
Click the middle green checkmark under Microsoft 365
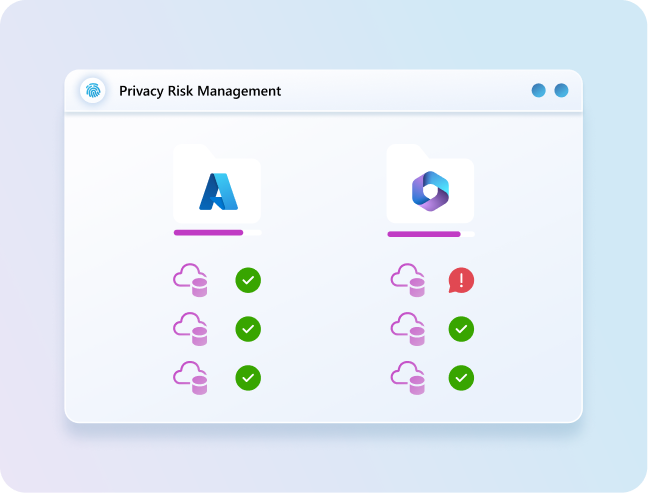(461, 329)
